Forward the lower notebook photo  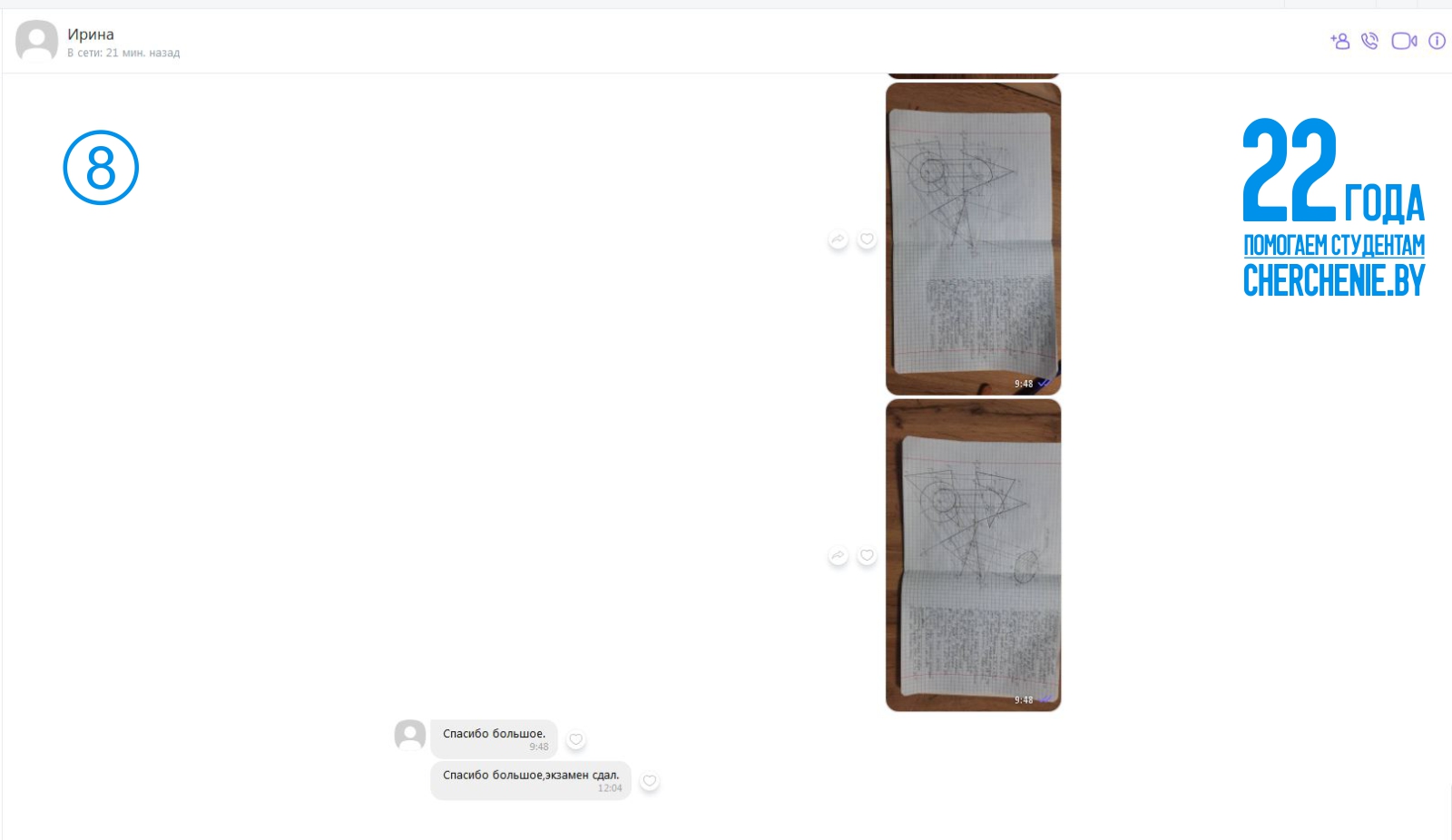[838, 555]
